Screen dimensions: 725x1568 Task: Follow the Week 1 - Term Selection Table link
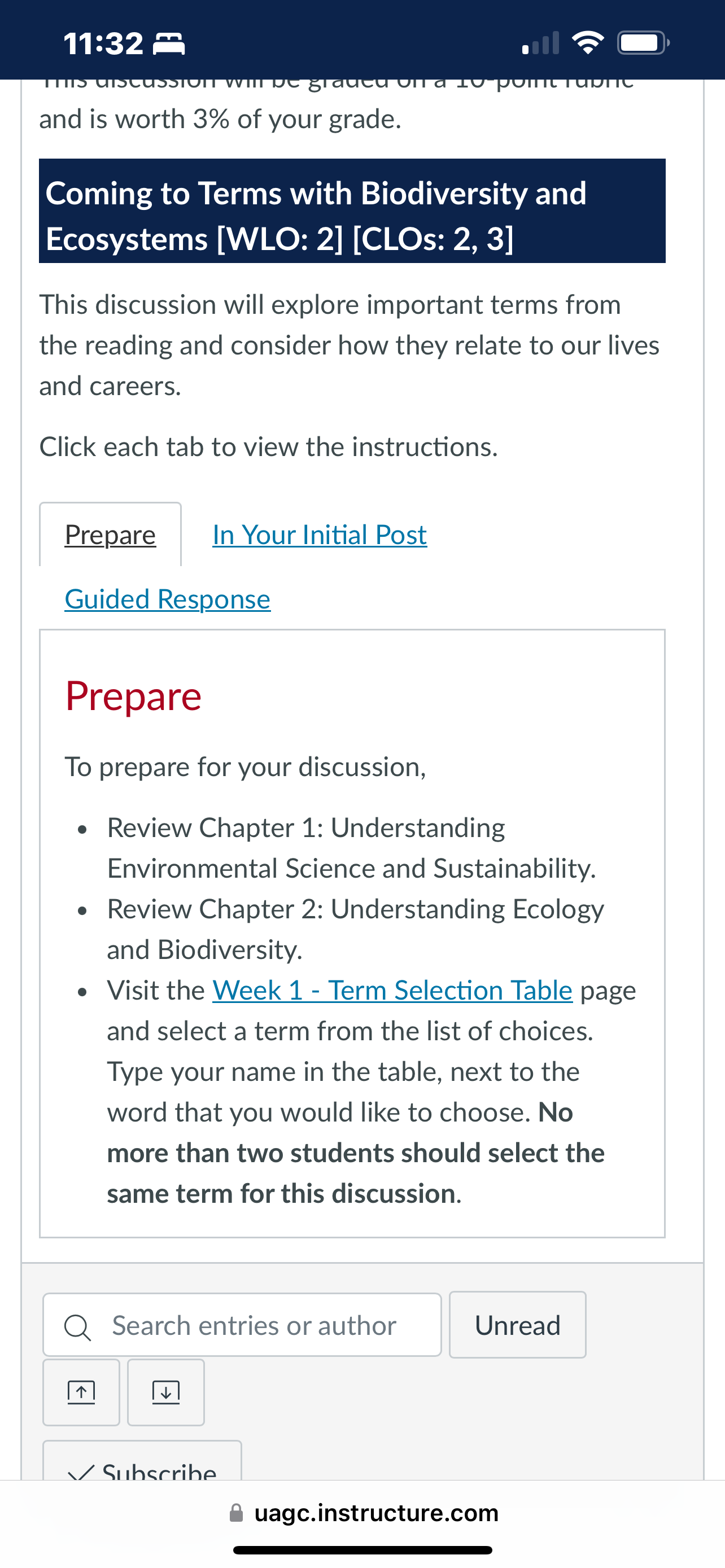392,991
